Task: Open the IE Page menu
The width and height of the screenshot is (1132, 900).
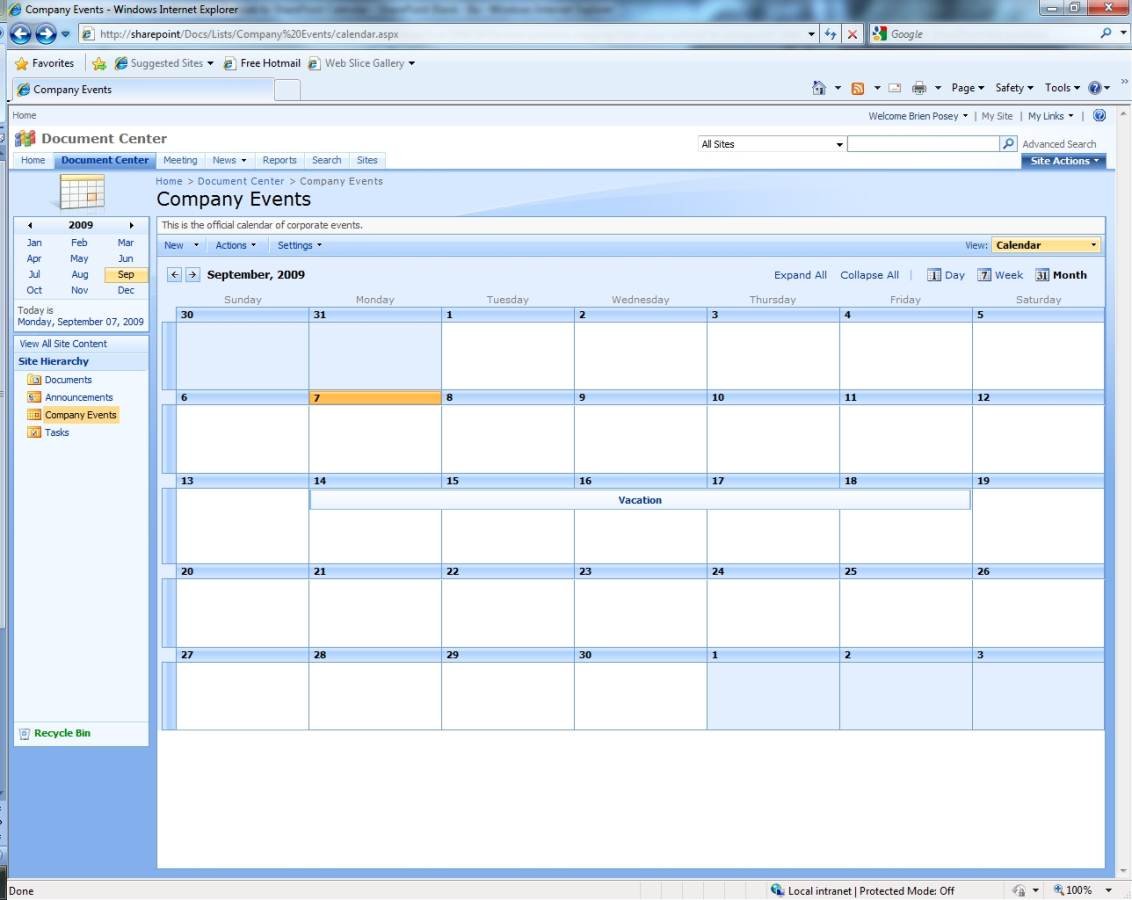Action: pyautogui.click(x=967, y=88)
